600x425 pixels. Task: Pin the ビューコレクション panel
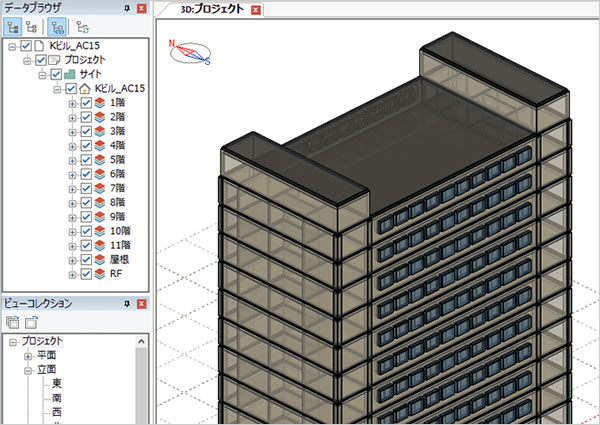pyautogui.click(x=127, y=304)
